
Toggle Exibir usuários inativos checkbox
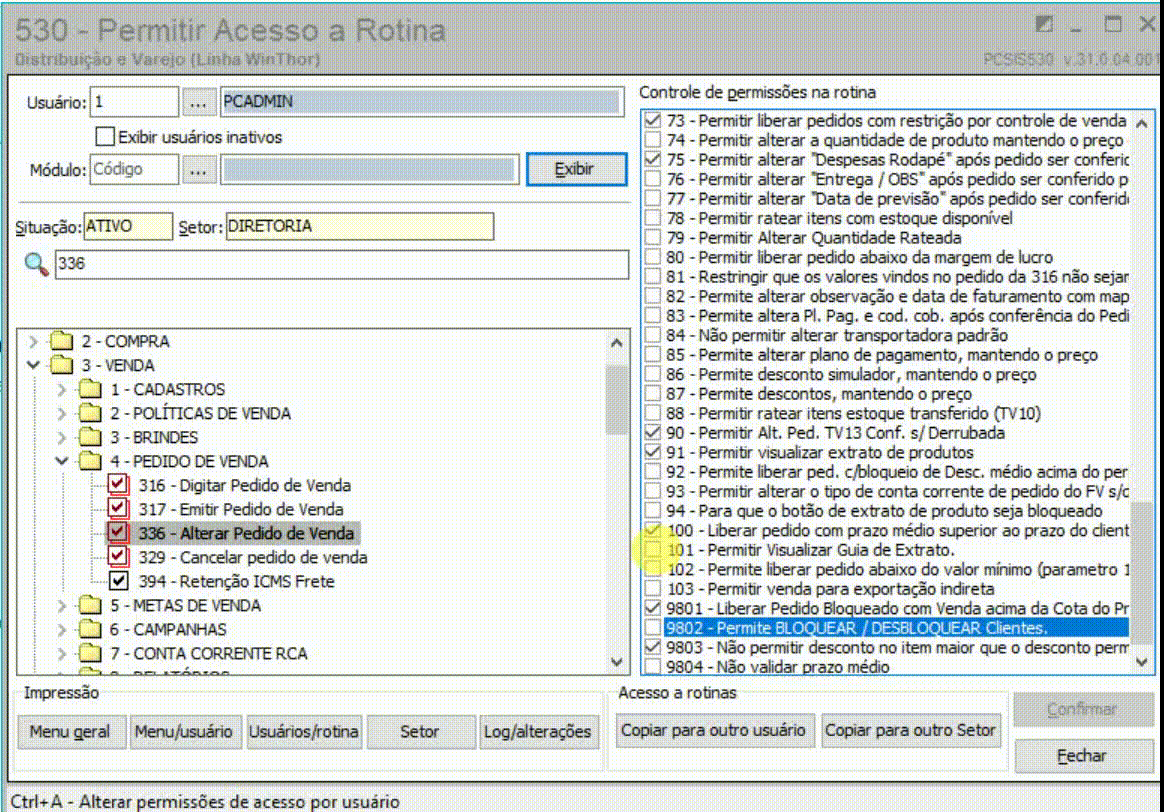tap(105, 137)
